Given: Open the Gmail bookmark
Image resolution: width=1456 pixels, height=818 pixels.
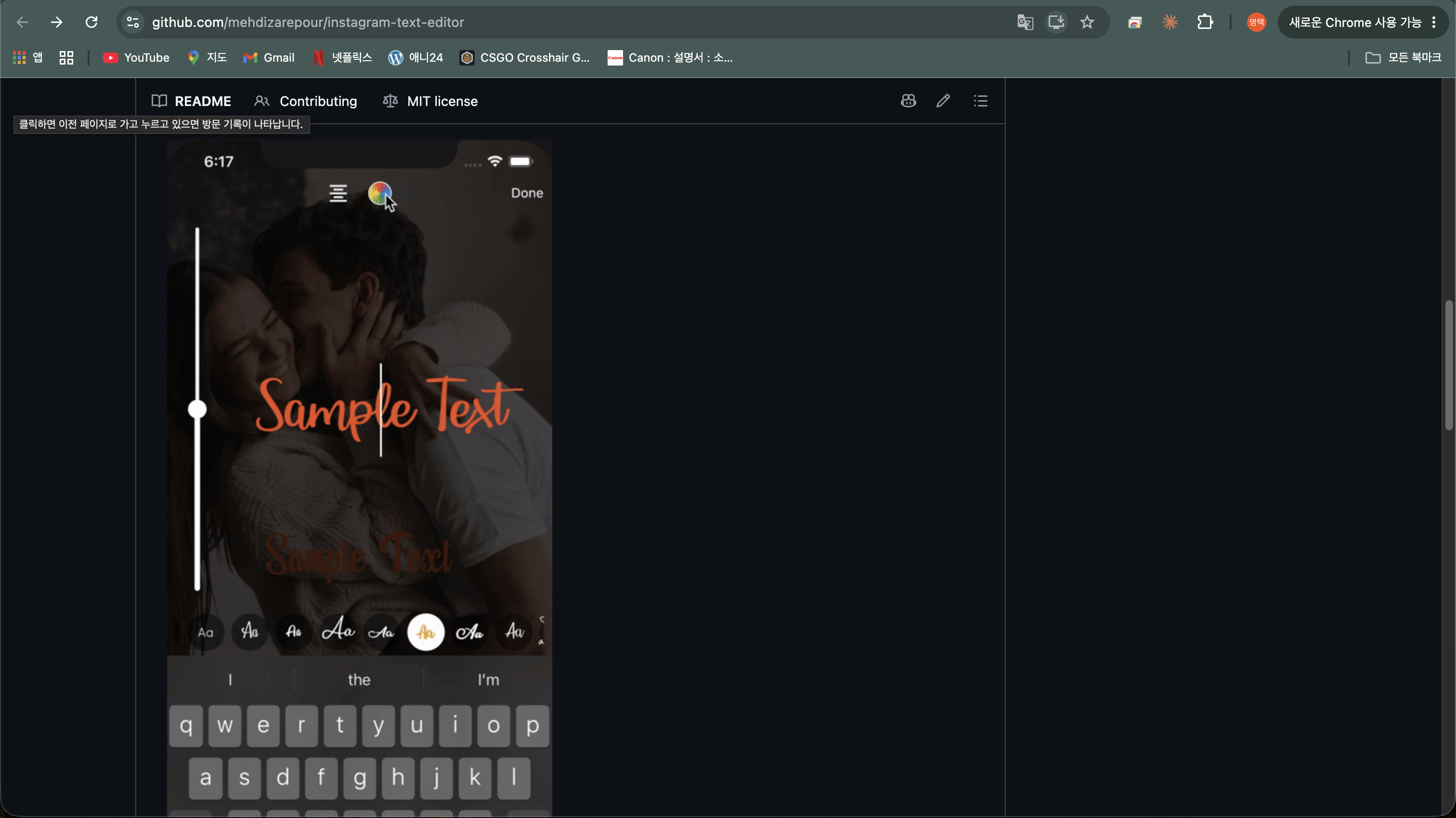Looking at the screenshot, I should (x=269, y=57).
